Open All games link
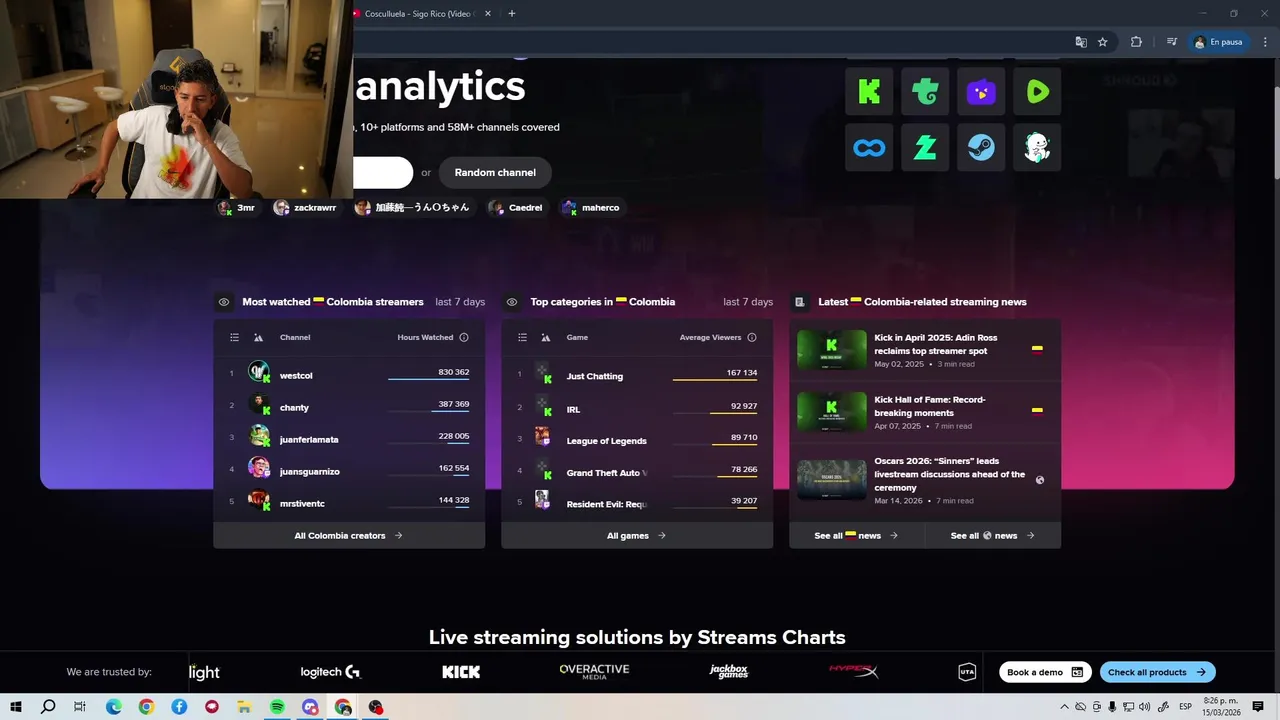1280x720 pixels. coord(636,536)
